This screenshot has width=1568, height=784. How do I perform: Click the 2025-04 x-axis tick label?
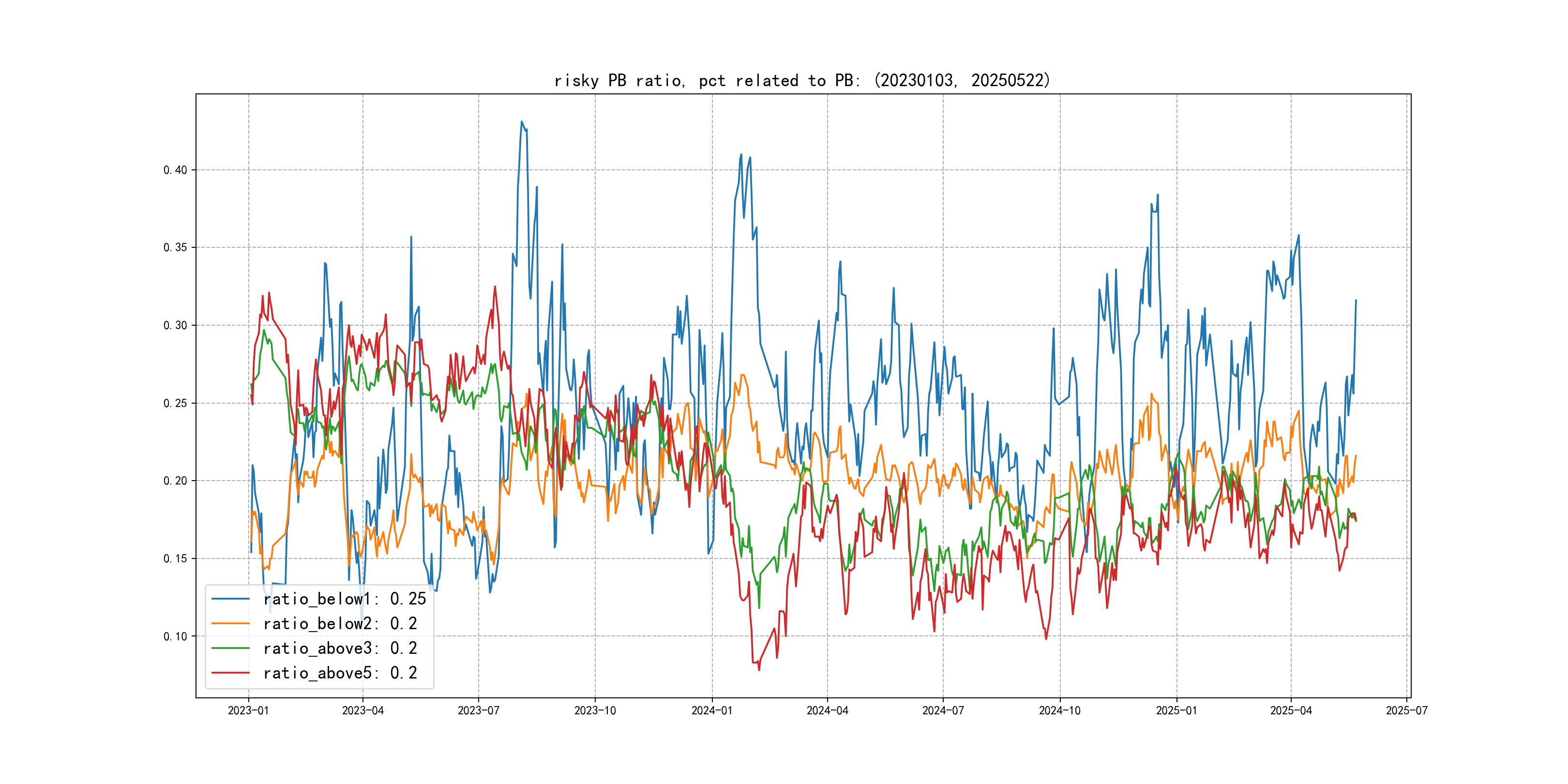[x=1291, y=711]
